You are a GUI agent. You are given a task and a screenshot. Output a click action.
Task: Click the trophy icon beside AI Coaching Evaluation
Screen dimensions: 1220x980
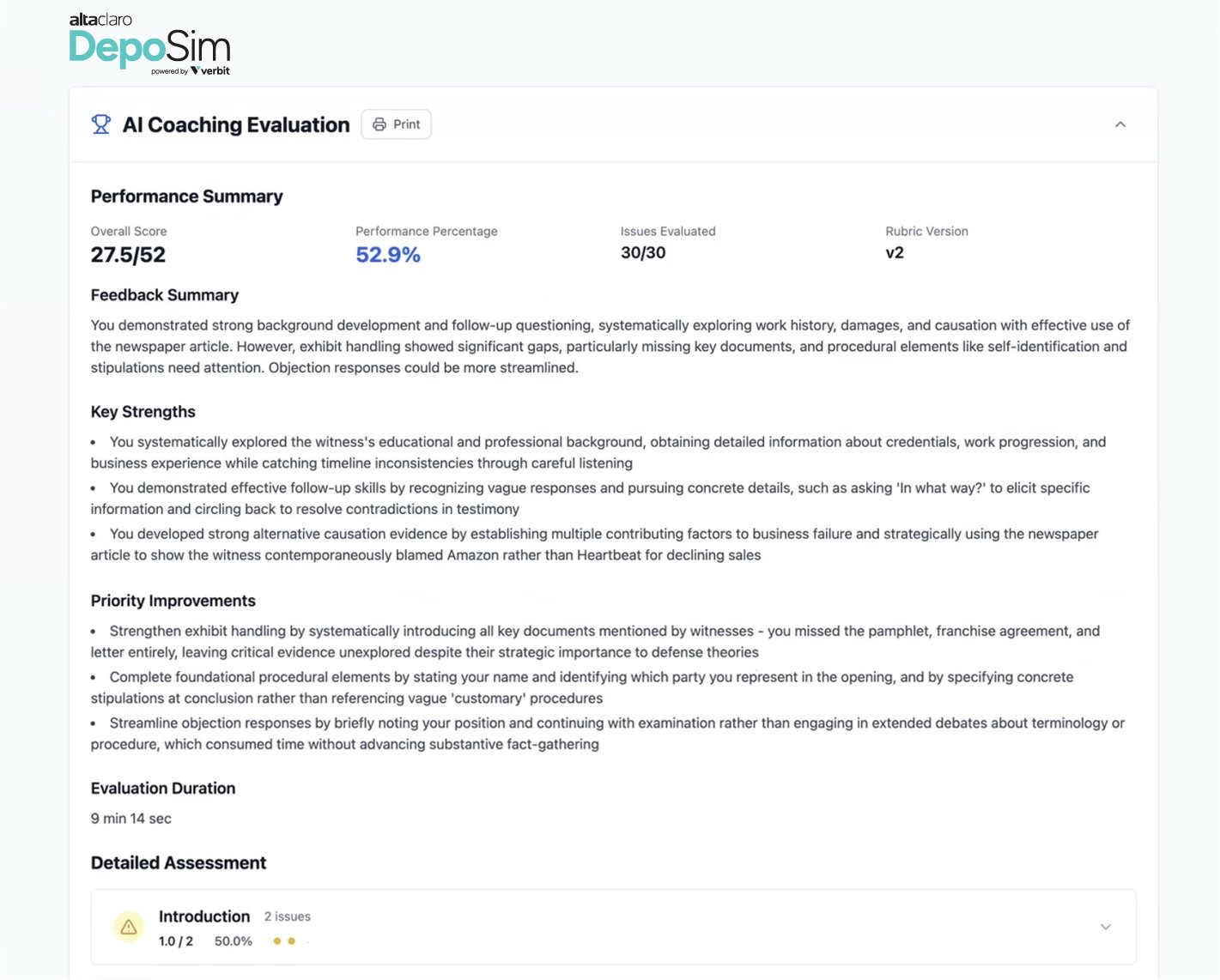coord(101,124)
